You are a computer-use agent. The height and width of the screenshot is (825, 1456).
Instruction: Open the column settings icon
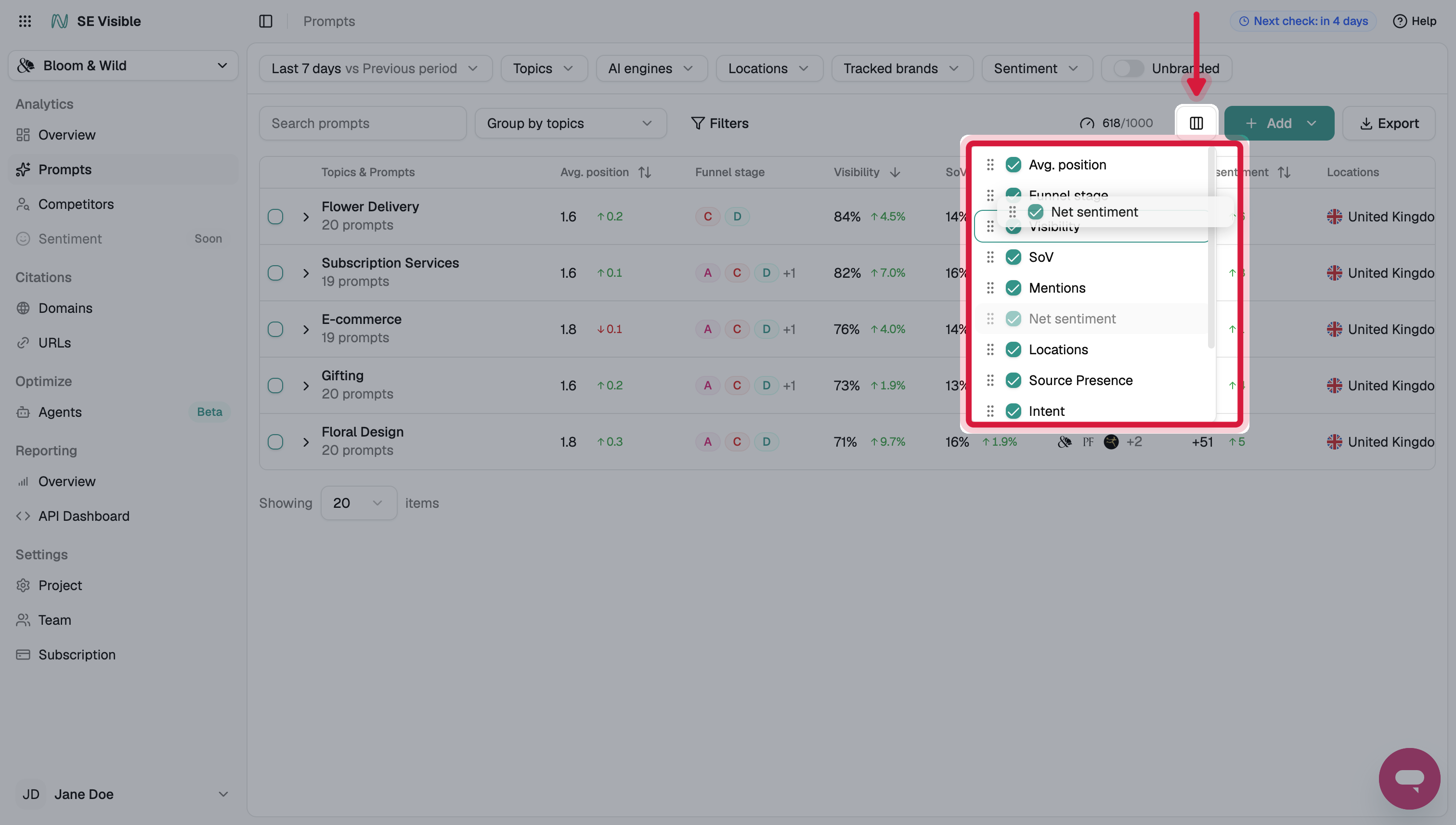[x=1196, y=123]
